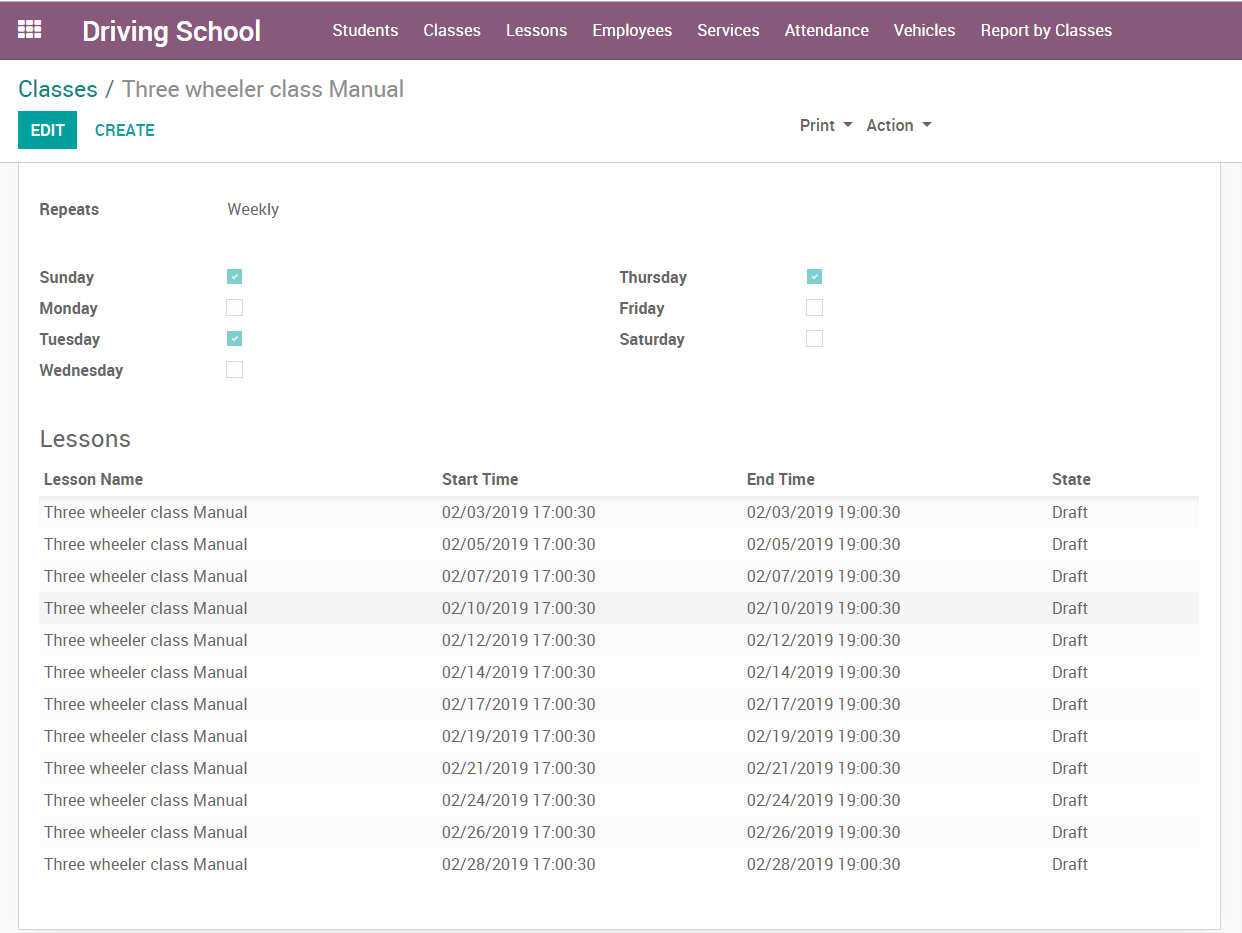Screen dimensions: 1242x933
Task: Click the EDIT button
Action: (47, 130)
